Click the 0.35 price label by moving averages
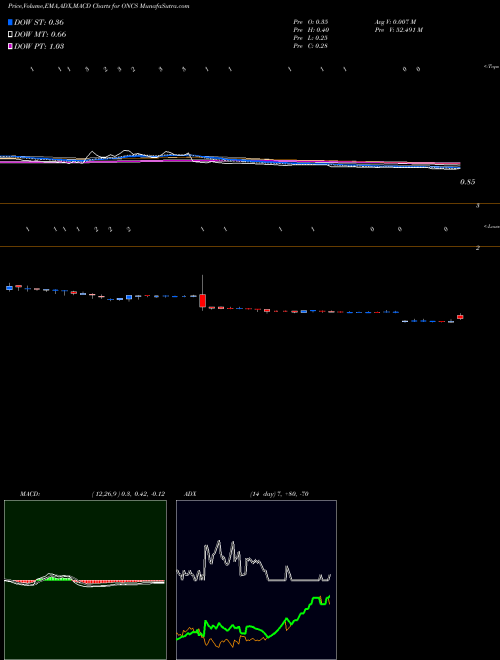The height and width of the screenshot is (660, 500). click(x=467, y=182)
